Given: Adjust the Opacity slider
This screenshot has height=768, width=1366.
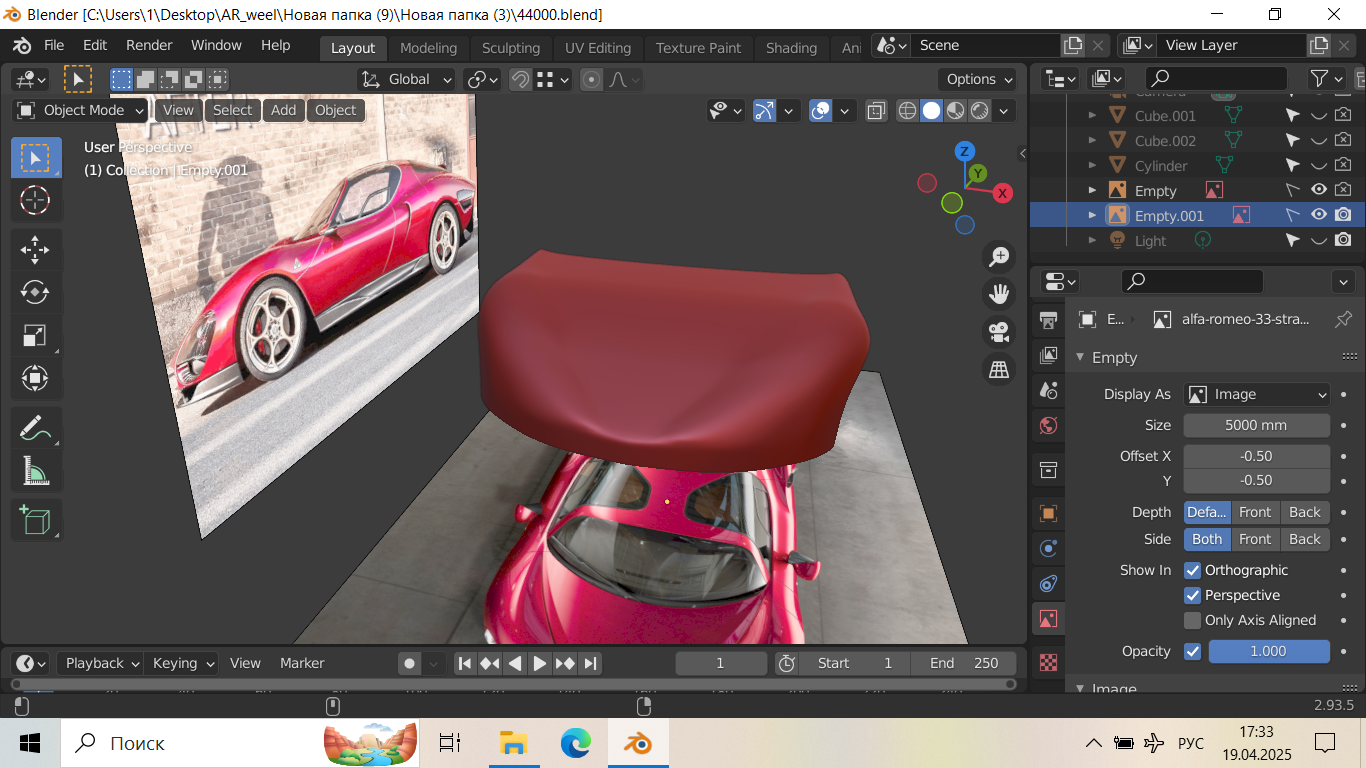Looking at the screenshot, I should pos(1268,651).
